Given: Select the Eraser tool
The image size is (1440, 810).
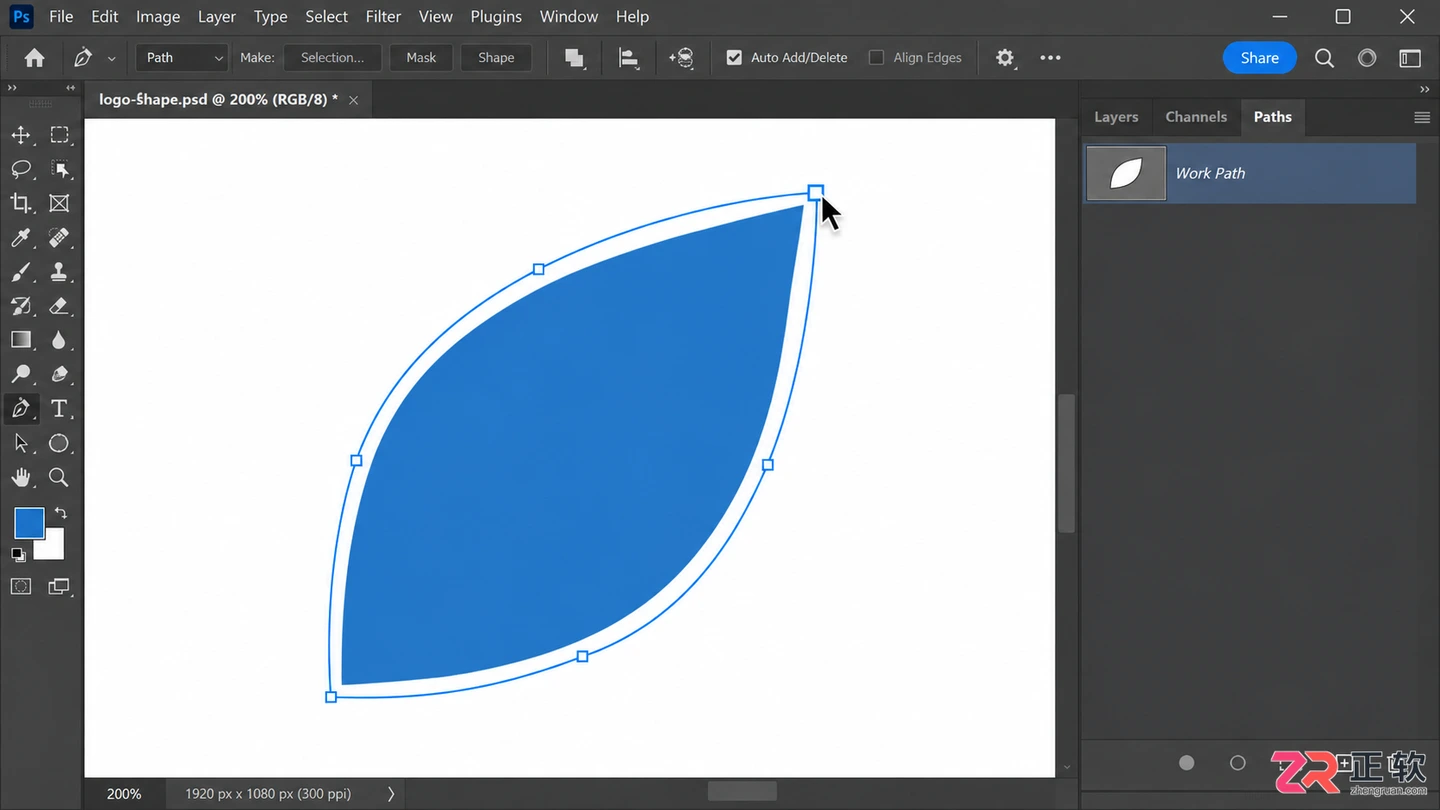Looking at the screenshot, I should [x=59, y=306].
